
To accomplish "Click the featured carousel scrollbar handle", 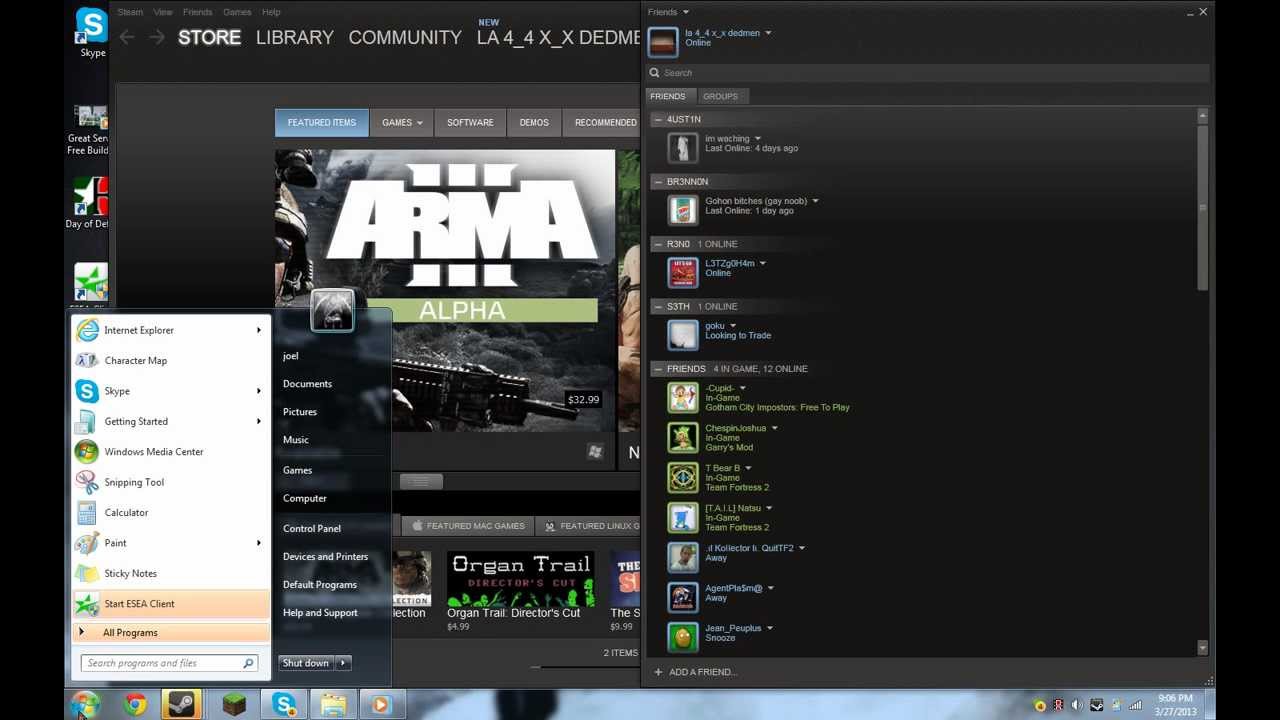I will 421,482.
